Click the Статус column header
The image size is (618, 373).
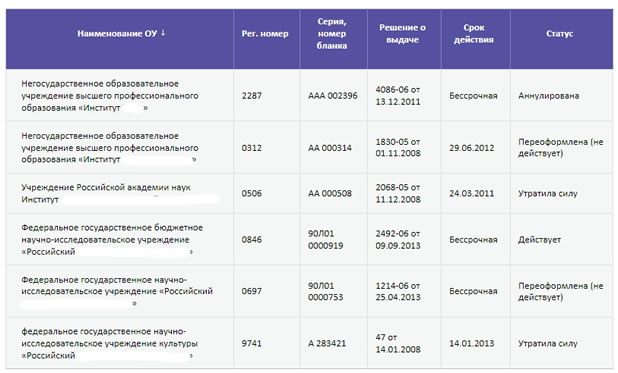pos(560,34)
